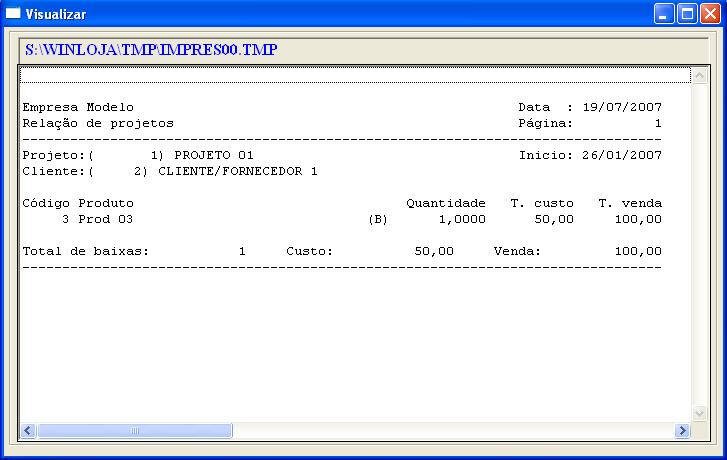The image size is (727, 460).
Task: Click the 'Total de baixas' summary line
Action: tap(85, 251)
